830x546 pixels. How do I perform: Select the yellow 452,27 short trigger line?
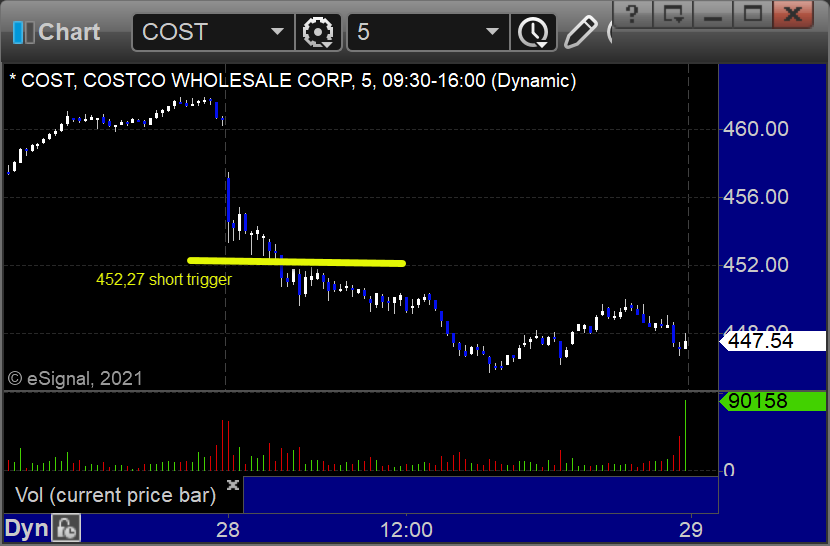point(296,262)
